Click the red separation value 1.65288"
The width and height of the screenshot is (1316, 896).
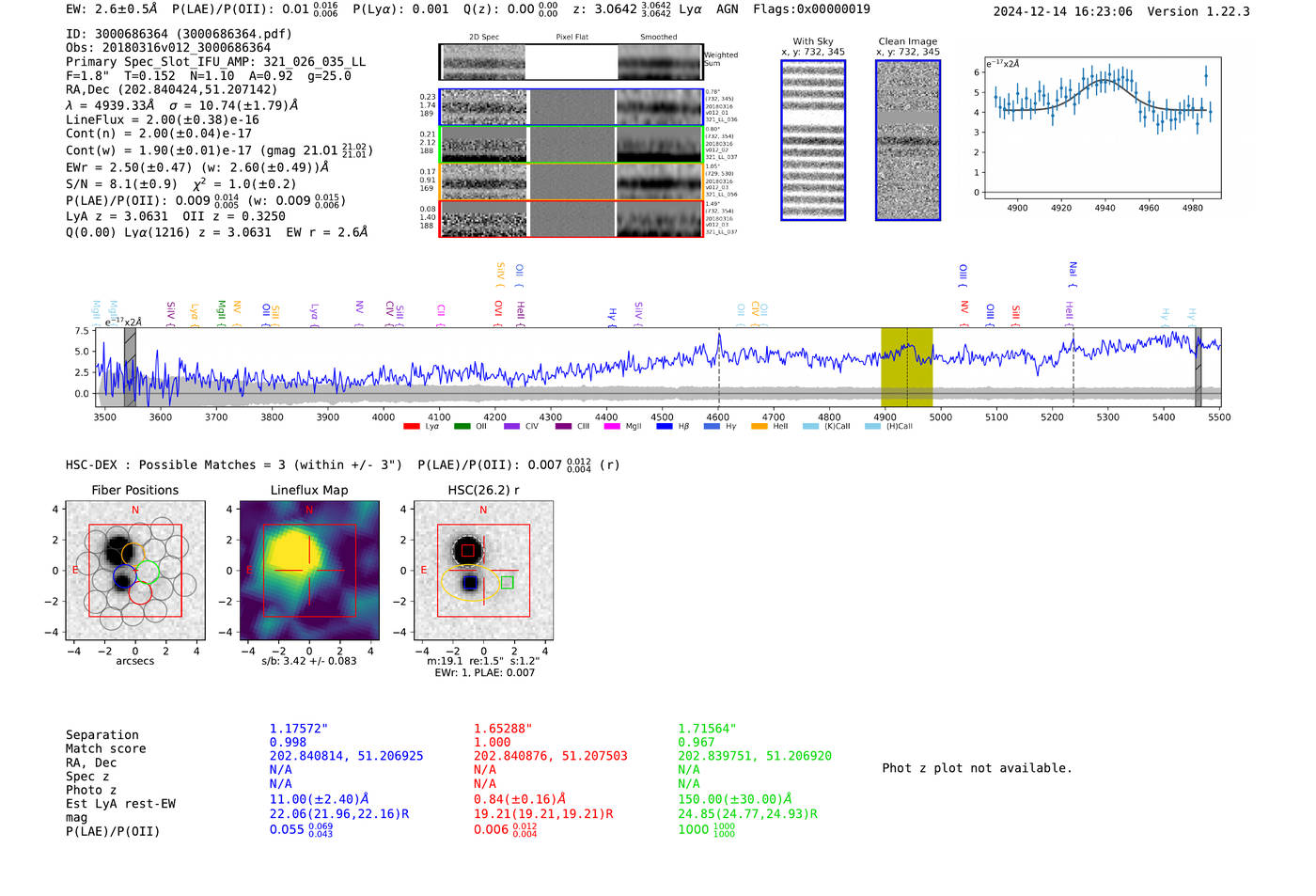(503, 729)
